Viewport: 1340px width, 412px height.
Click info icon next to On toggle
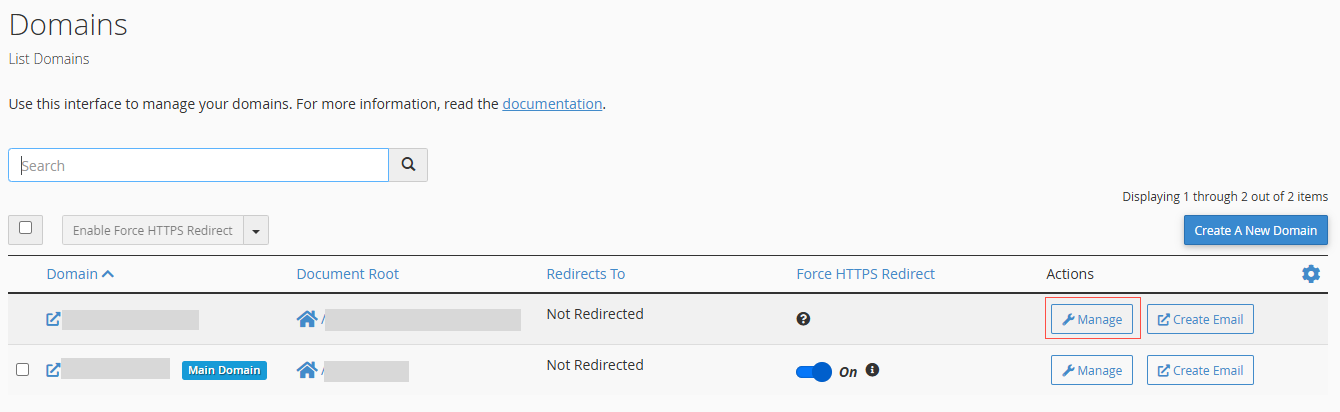[x=872, y=370]
